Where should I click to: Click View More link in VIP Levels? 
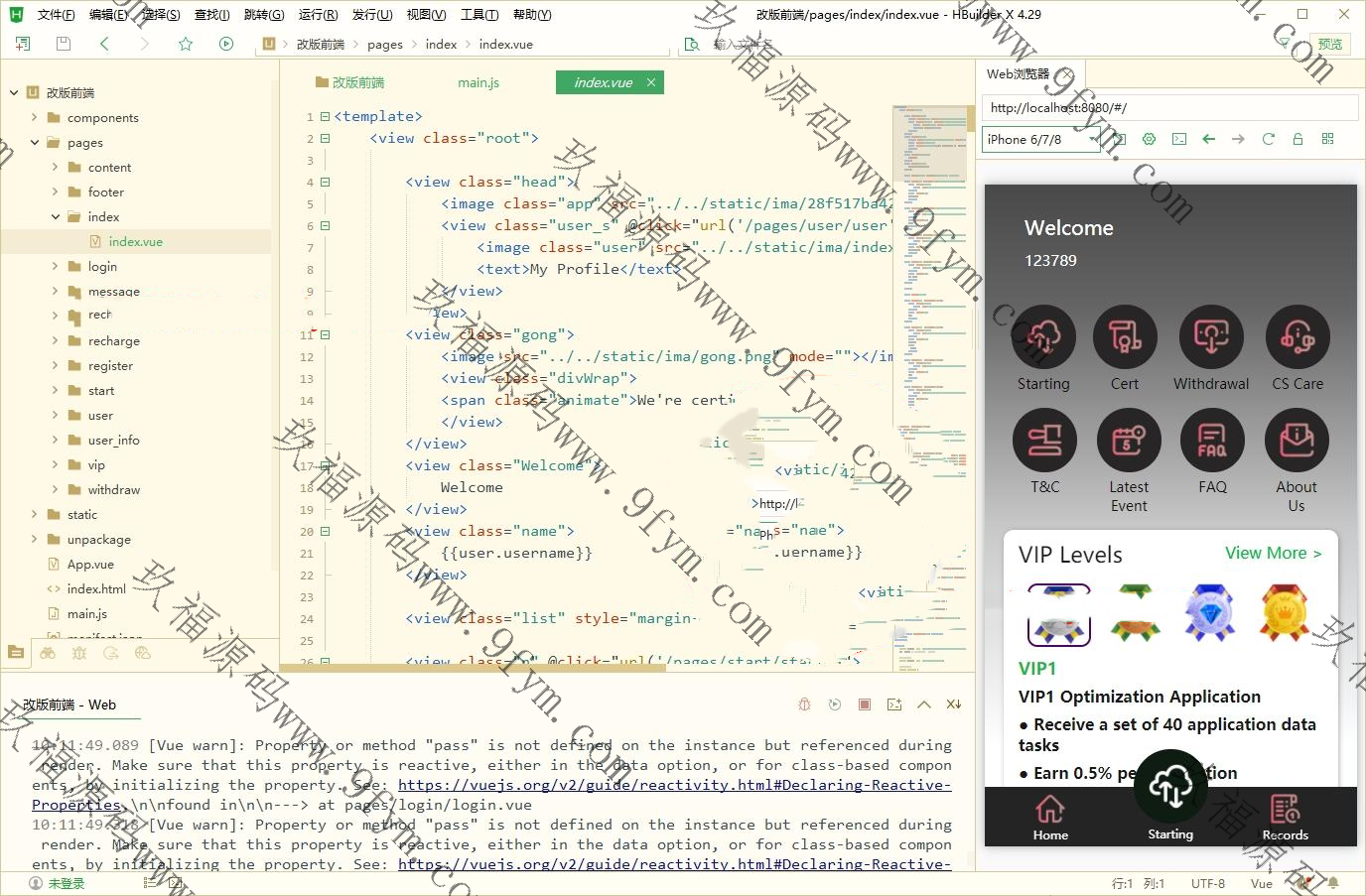click(1273, 554)
